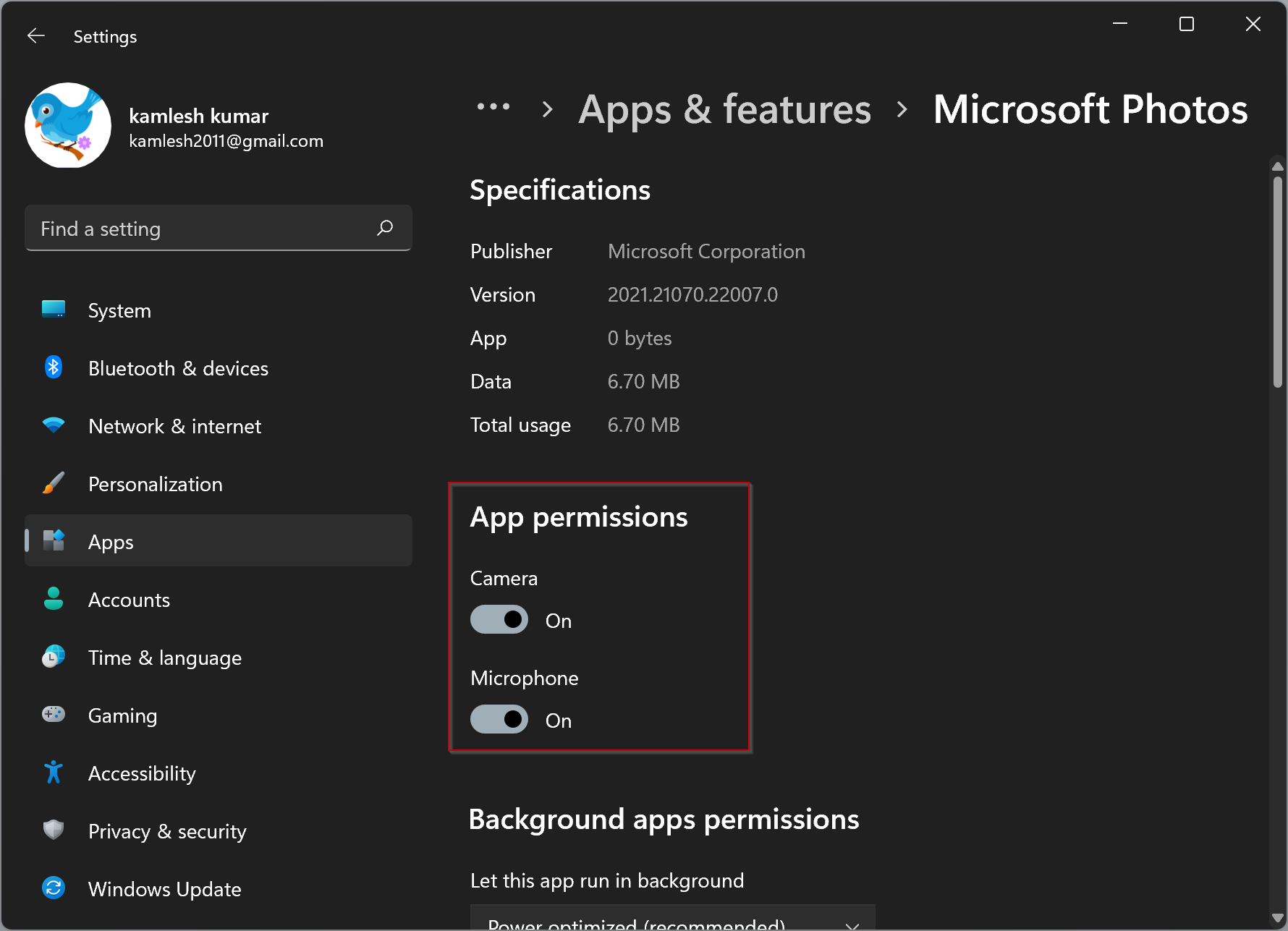Open System settings category
The image size is (1288, 931).
pos(219,310)
